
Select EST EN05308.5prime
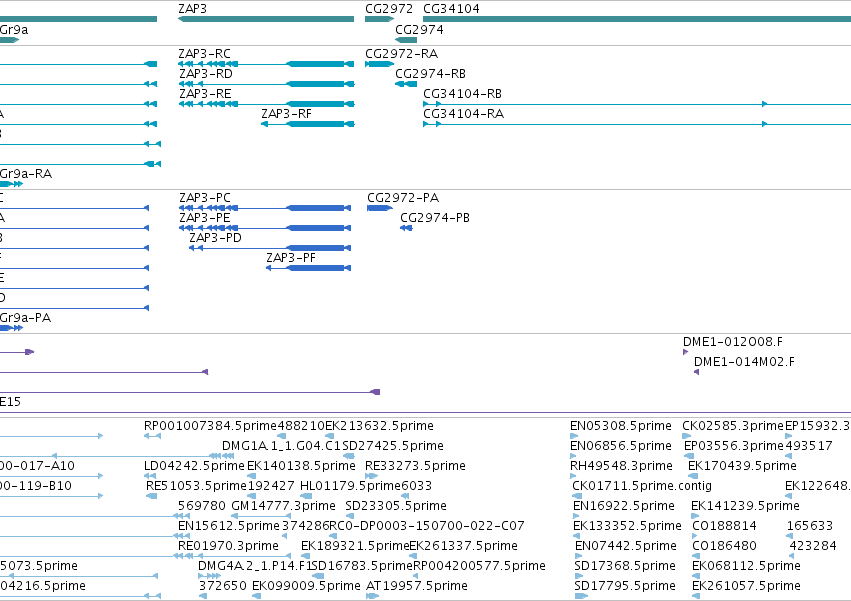pyautogui.click(x=621, y=426)
